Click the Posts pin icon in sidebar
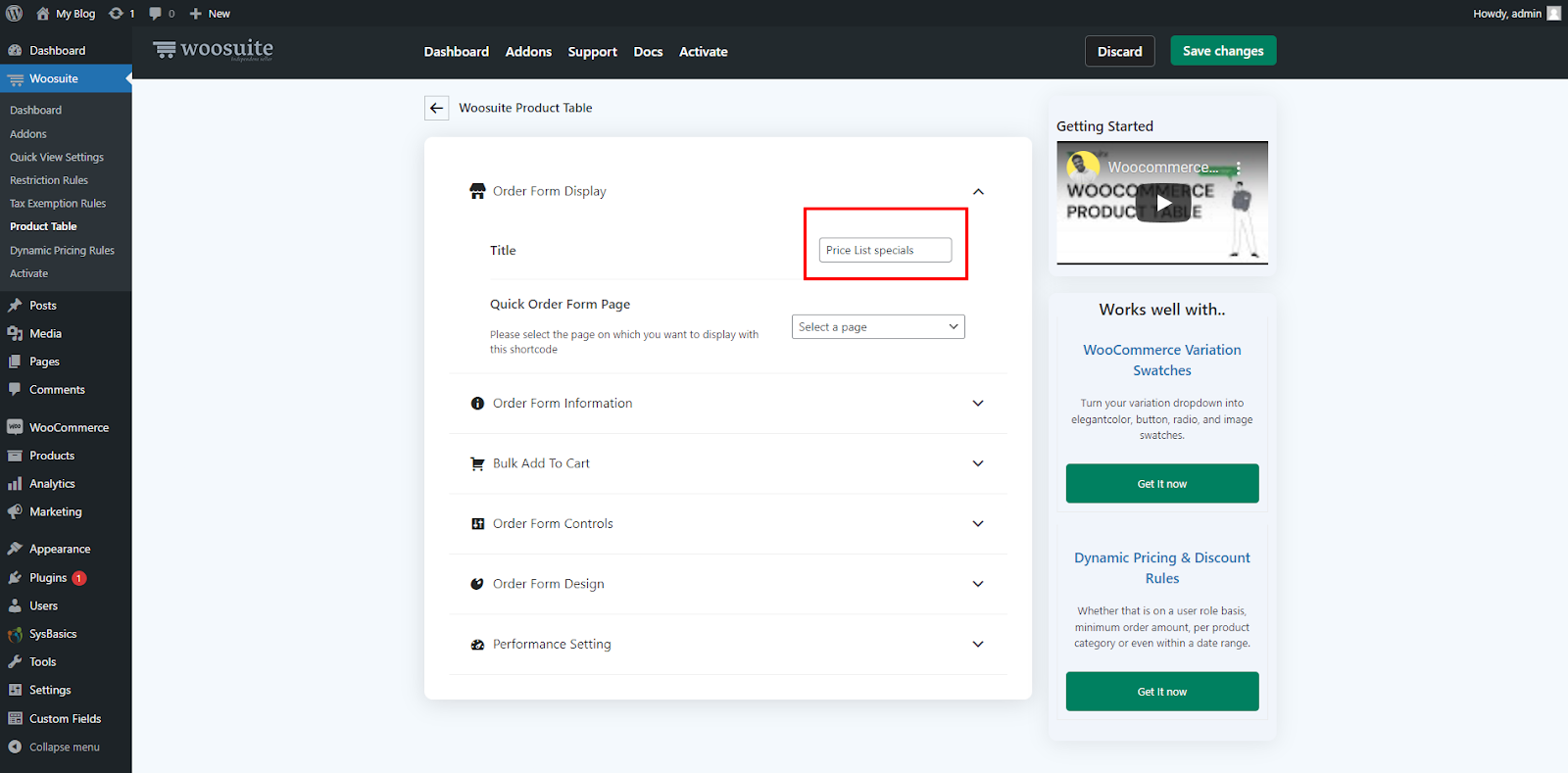This screenshot has width=1568, height=773. pos(15,306)
